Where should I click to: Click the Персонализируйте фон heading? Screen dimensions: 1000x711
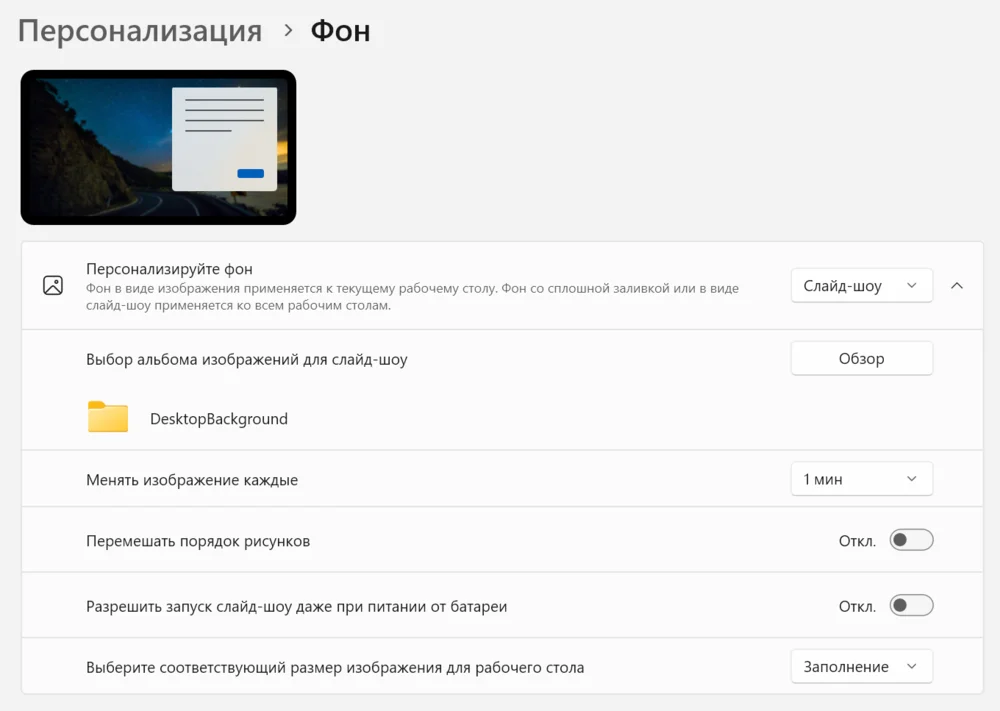pyautogui.click(x=169, y=269)
